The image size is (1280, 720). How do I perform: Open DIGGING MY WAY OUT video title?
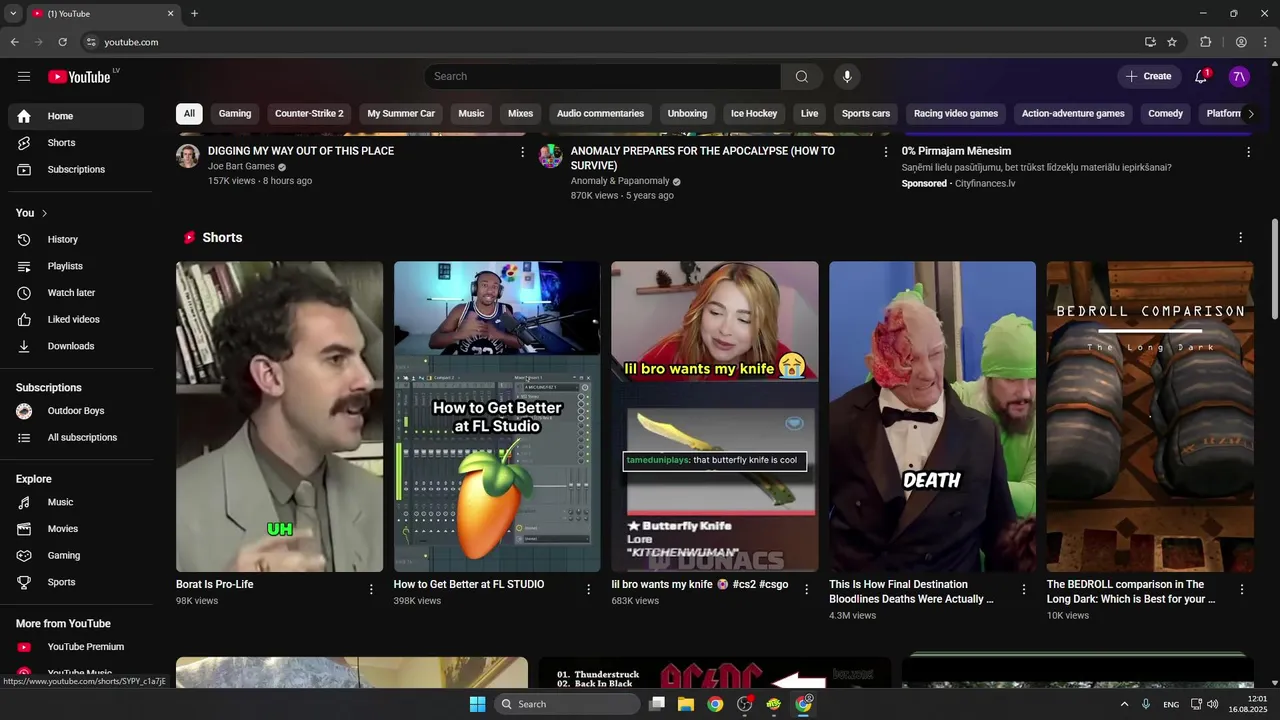(301, 151)
